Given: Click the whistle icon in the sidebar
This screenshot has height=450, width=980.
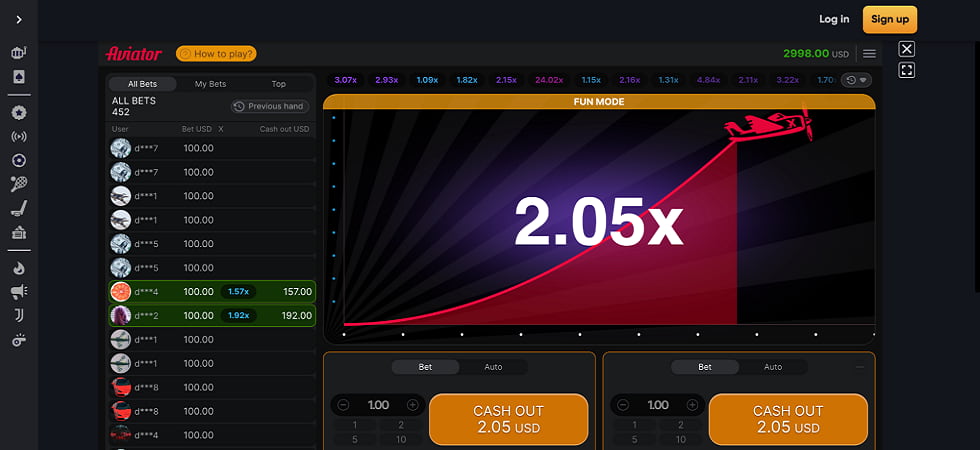Looking at the screenshot, I should (19, 340).
